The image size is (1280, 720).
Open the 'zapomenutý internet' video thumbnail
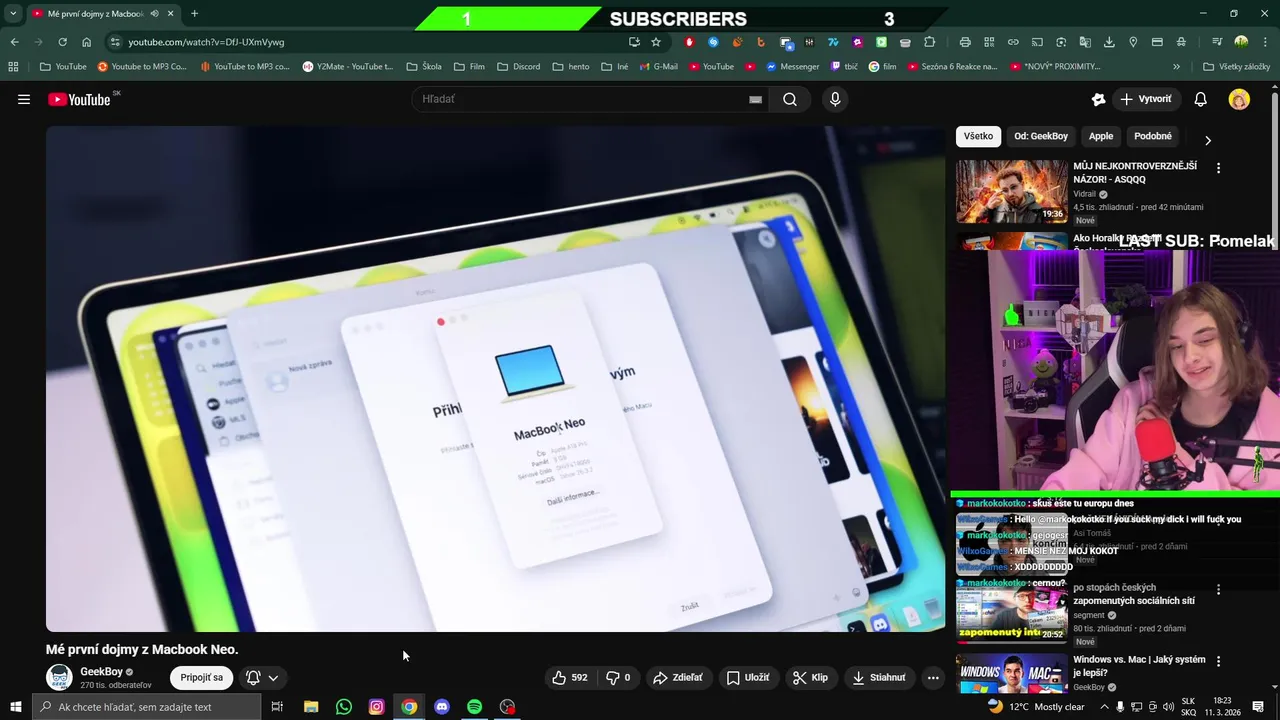(x=1011, y=611)
